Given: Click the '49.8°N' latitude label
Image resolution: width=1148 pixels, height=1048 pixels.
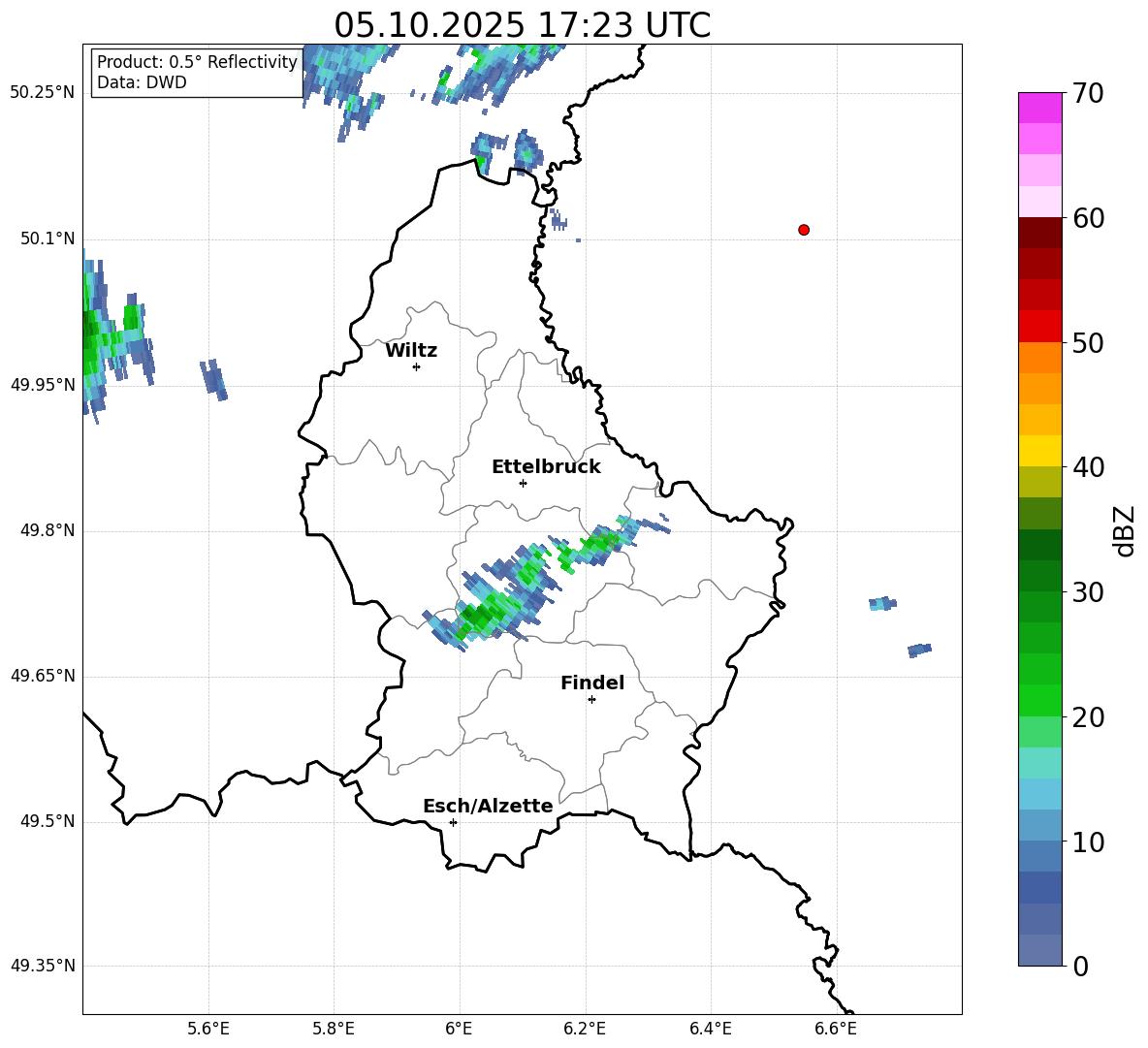Looking at the screenshot, I should tap(48, 530).
